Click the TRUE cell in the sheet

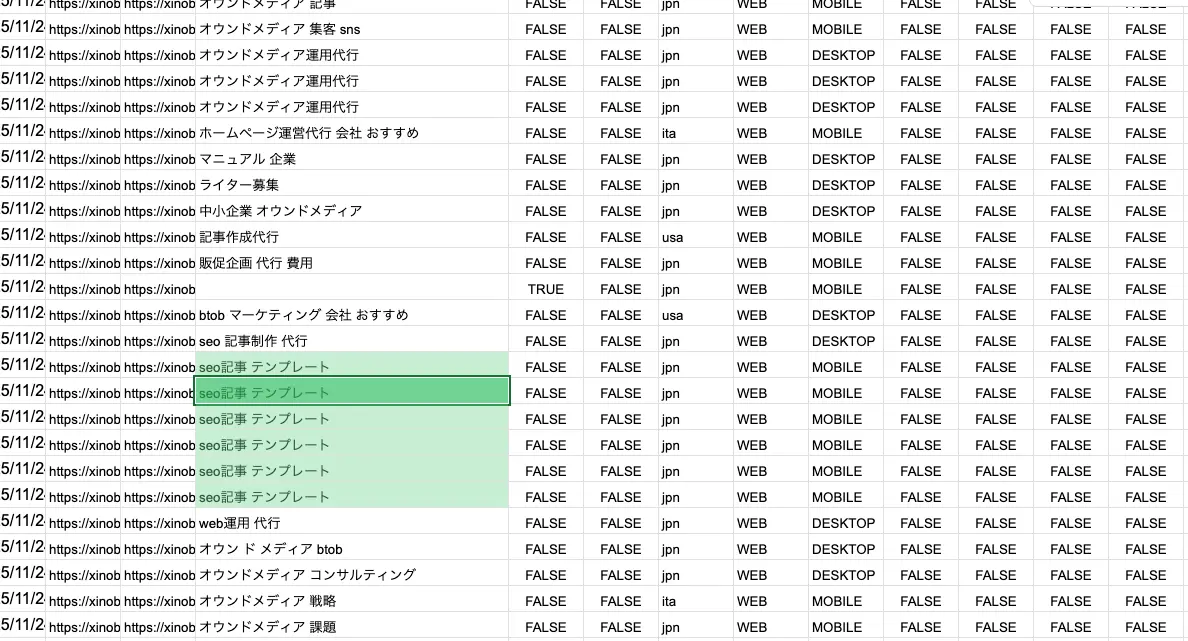coord(545,289)
